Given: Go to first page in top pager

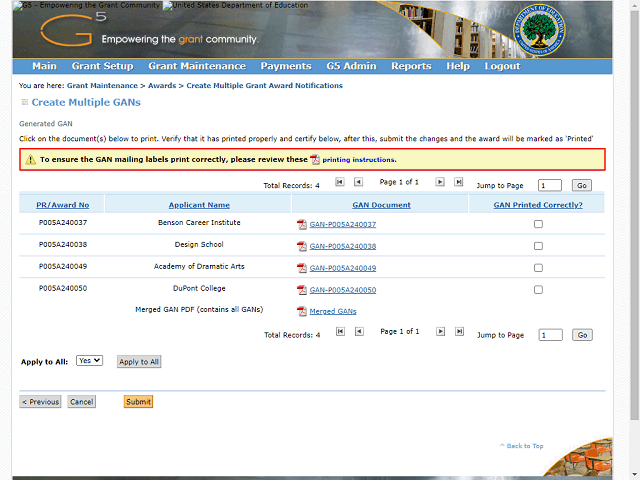Looking at the screenshot, I should click(x=340, y=182).
